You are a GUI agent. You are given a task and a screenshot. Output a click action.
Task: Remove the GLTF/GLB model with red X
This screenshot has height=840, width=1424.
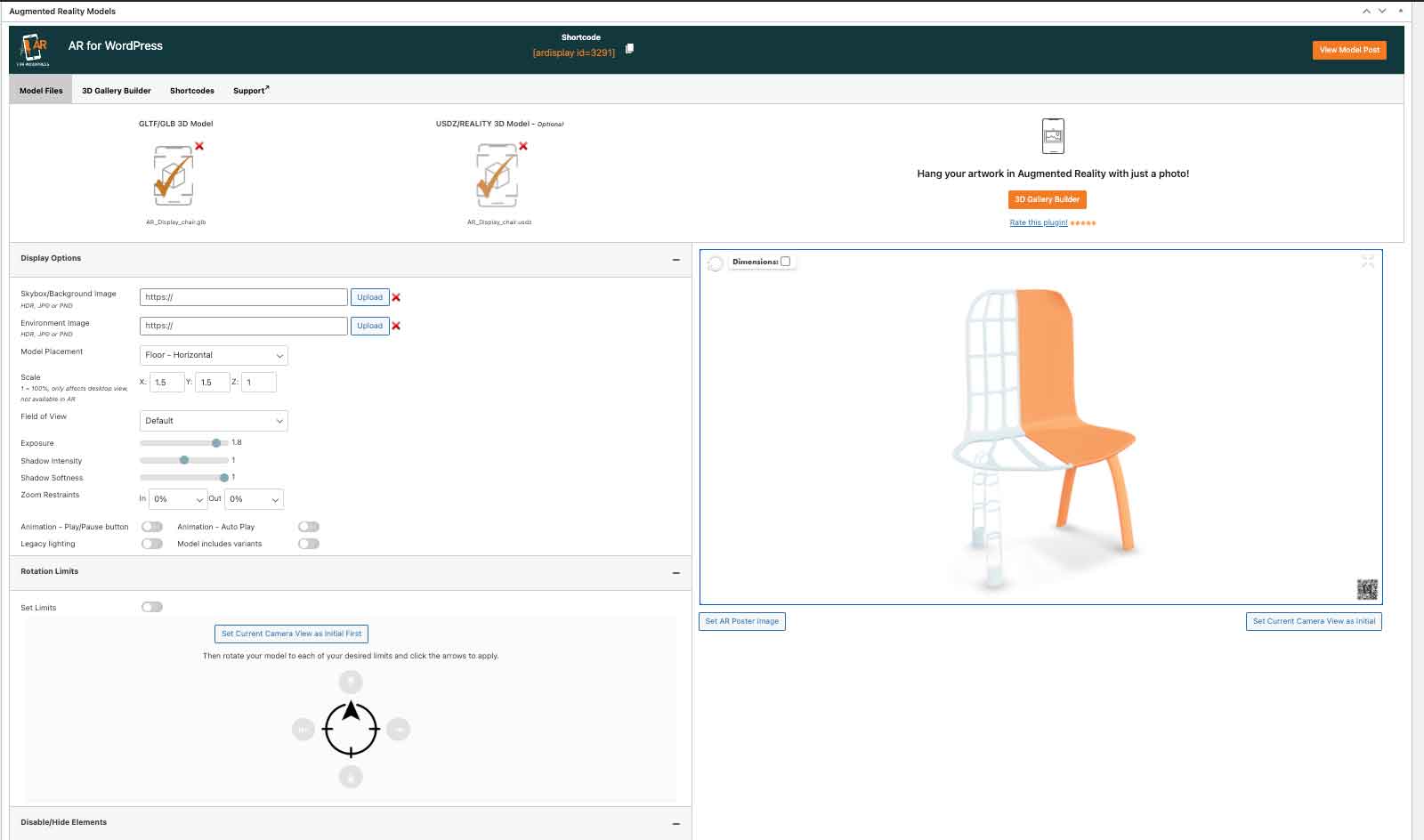click(199, 146)
